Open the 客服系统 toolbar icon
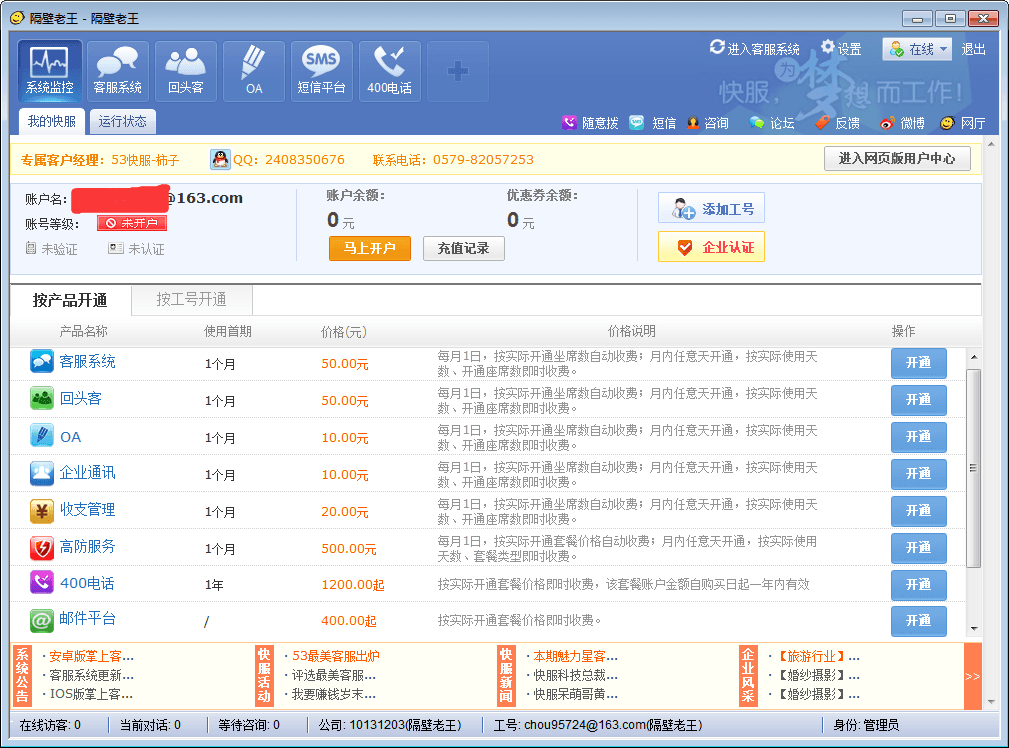This screenshot has width=1009, height=748. tap(118, 70)
